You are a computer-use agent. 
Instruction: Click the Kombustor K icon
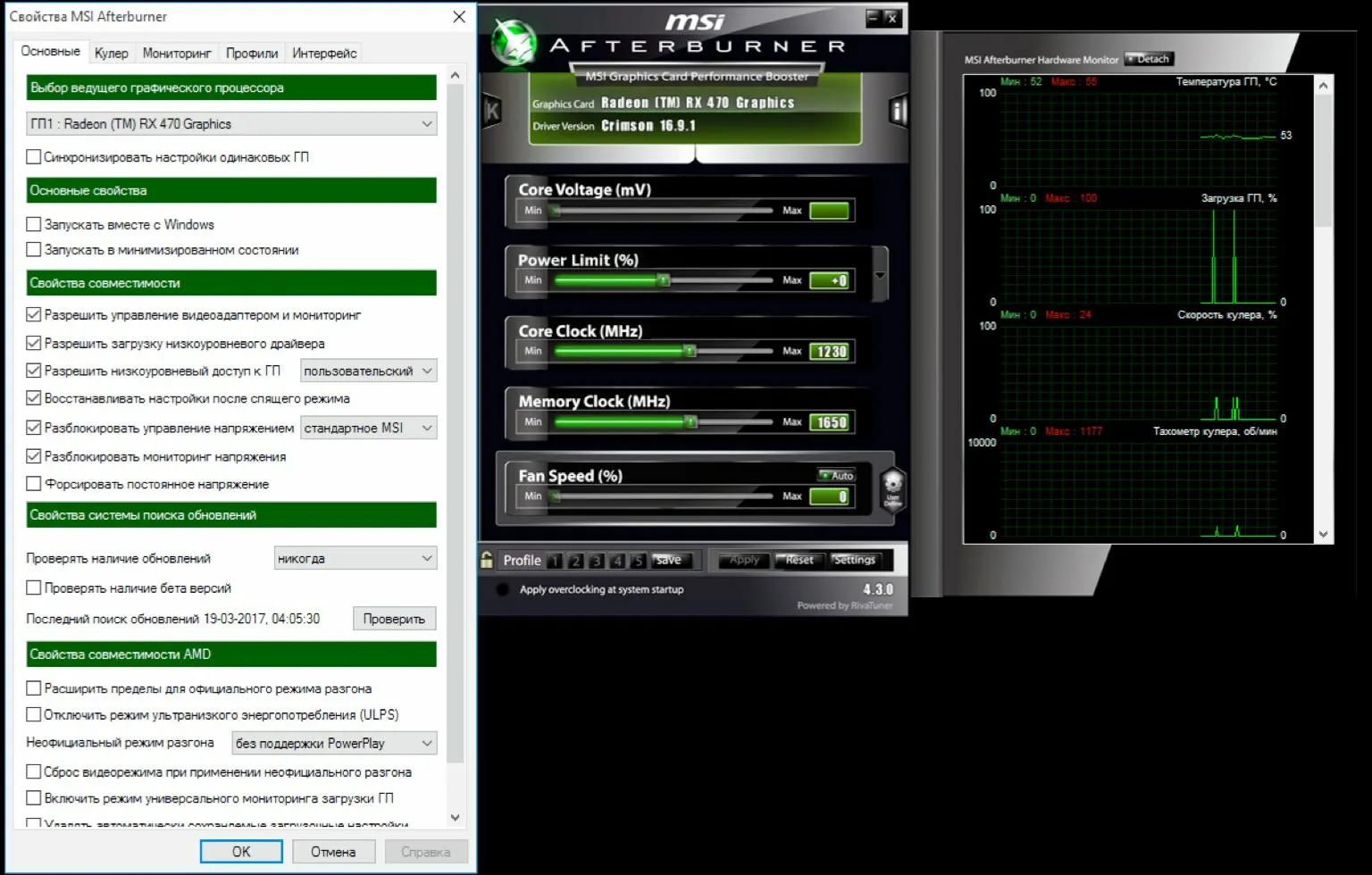click(x=491, y=111)
